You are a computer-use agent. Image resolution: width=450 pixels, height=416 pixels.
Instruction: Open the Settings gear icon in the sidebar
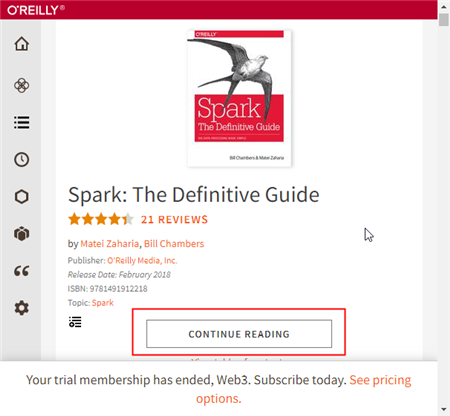pos(22,308)
